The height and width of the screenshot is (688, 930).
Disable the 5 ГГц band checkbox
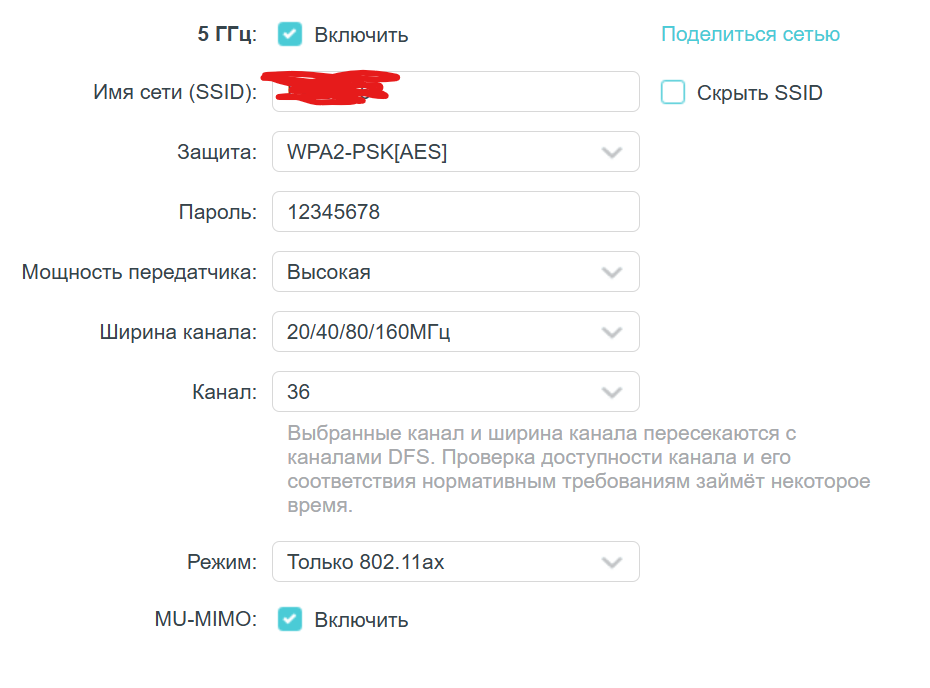(290, 34)
